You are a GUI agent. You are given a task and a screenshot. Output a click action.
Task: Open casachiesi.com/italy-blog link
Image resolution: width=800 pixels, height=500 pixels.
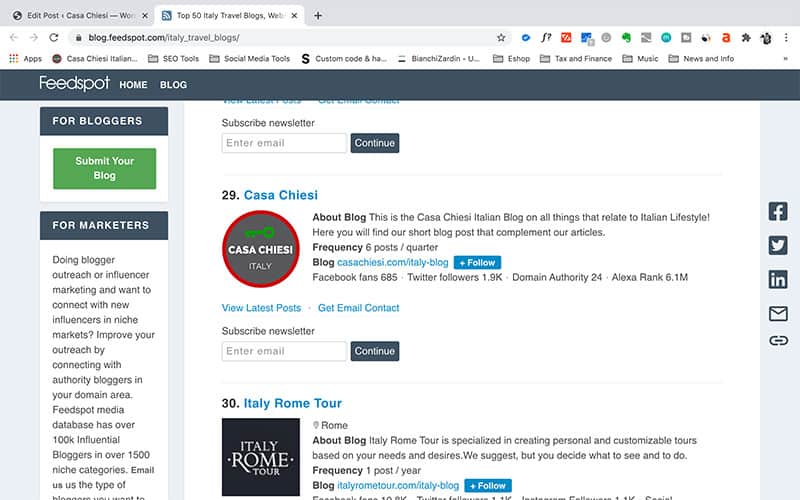click(x=392, y=262)
